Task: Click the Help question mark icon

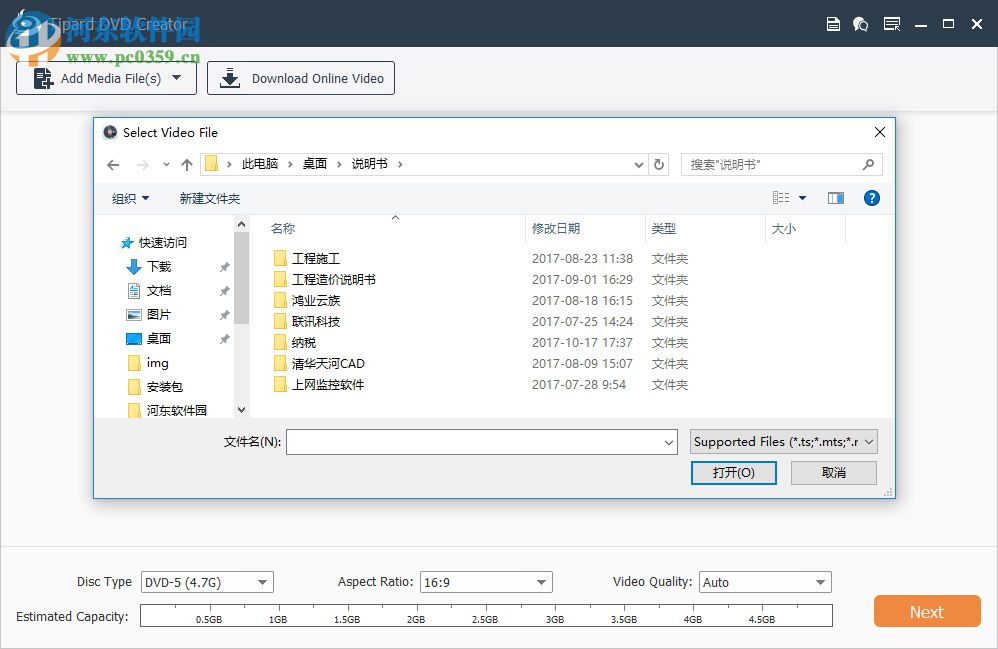Action: coord(871,198)
